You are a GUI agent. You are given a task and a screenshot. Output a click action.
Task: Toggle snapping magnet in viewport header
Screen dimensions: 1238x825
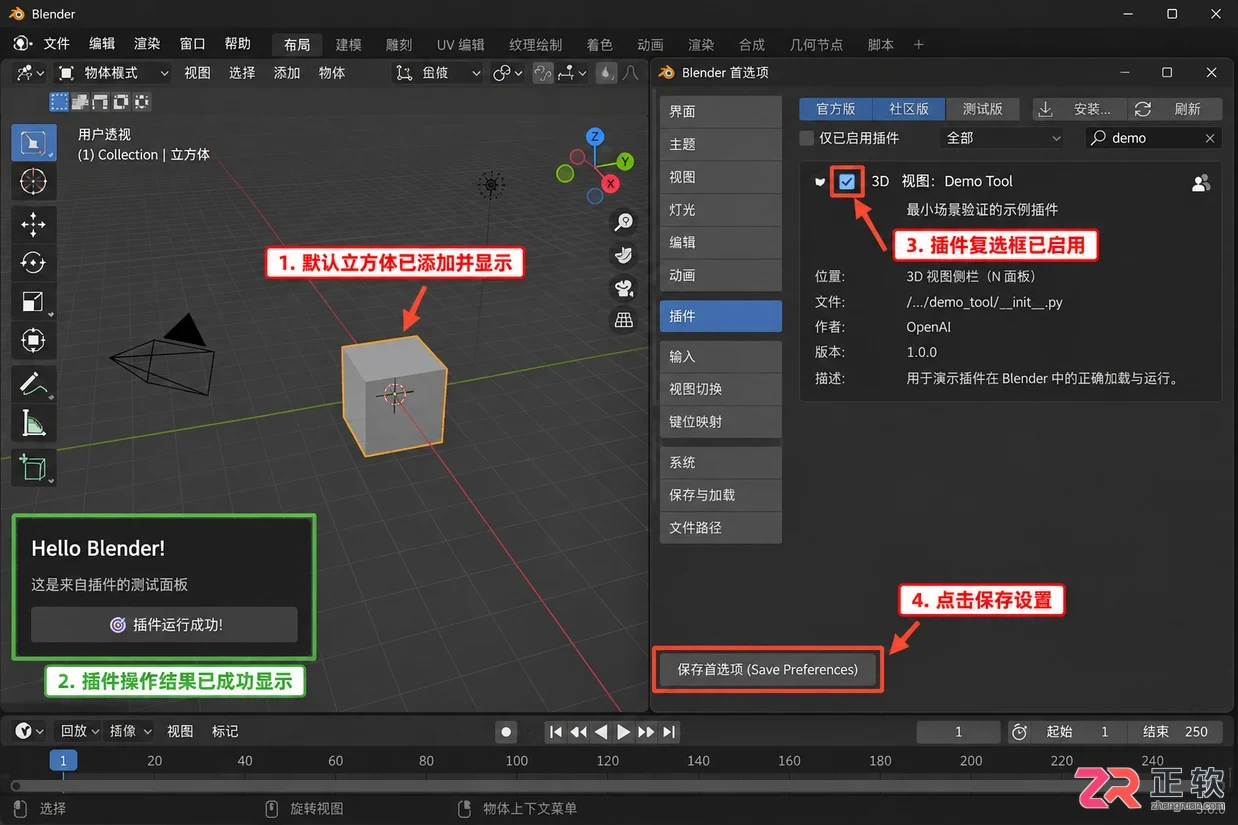pos(543,72)
